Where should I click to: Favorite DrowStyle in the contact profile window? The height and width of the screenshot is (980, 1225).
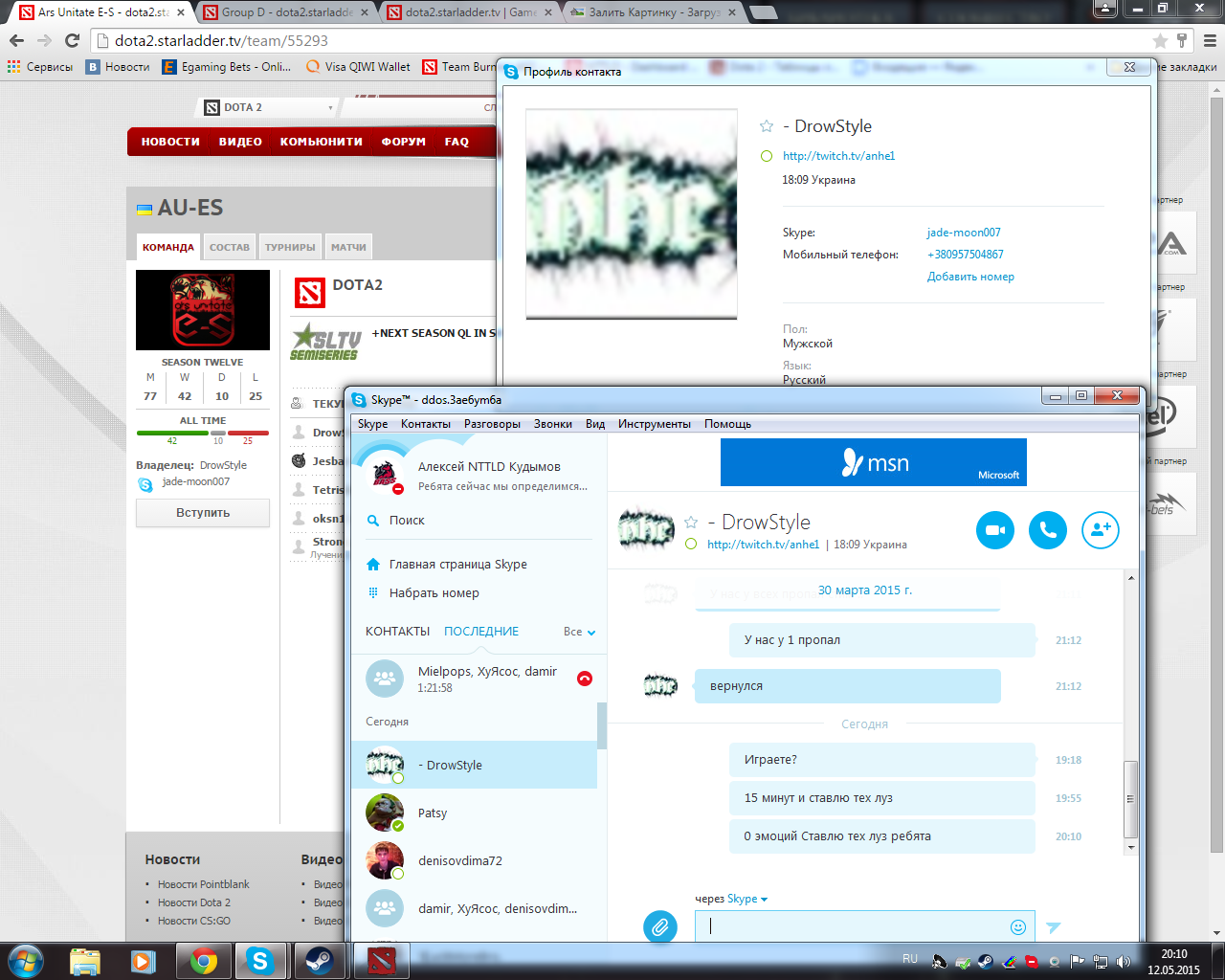click(767, 126)
